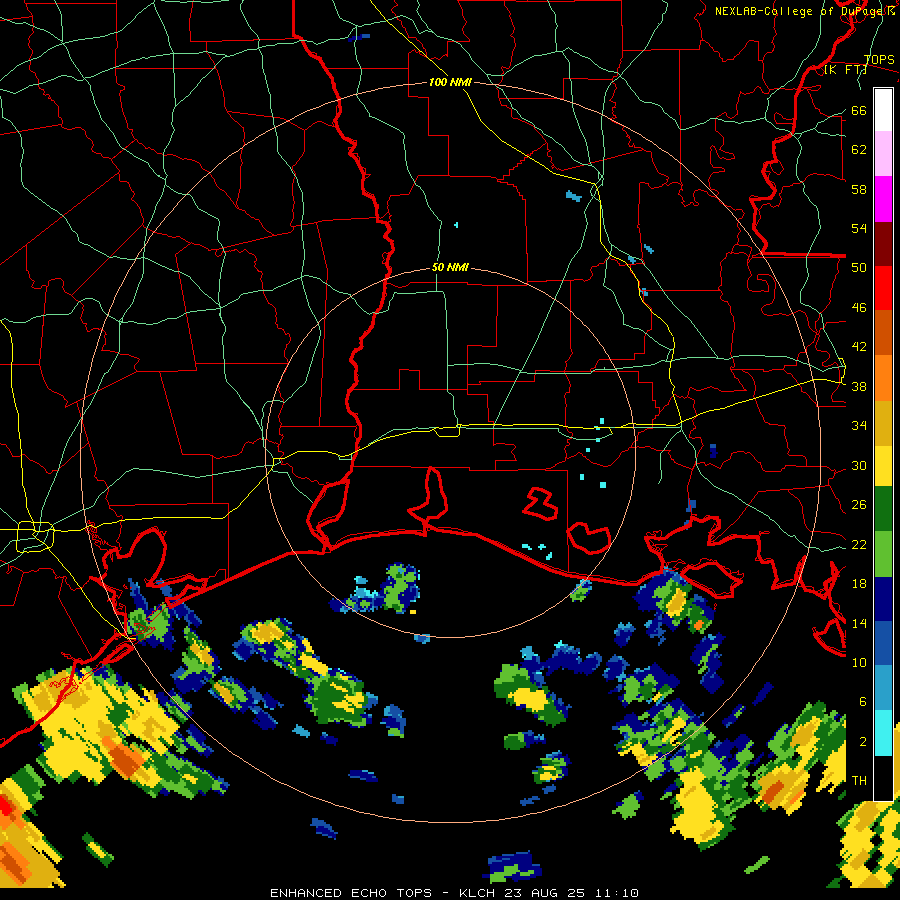
Task: Click the legend value 26
Action: coord(859,505)
